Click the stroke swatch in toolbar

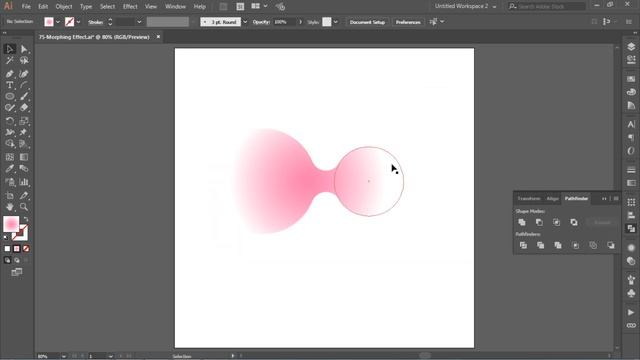click(x=20, y=233)
